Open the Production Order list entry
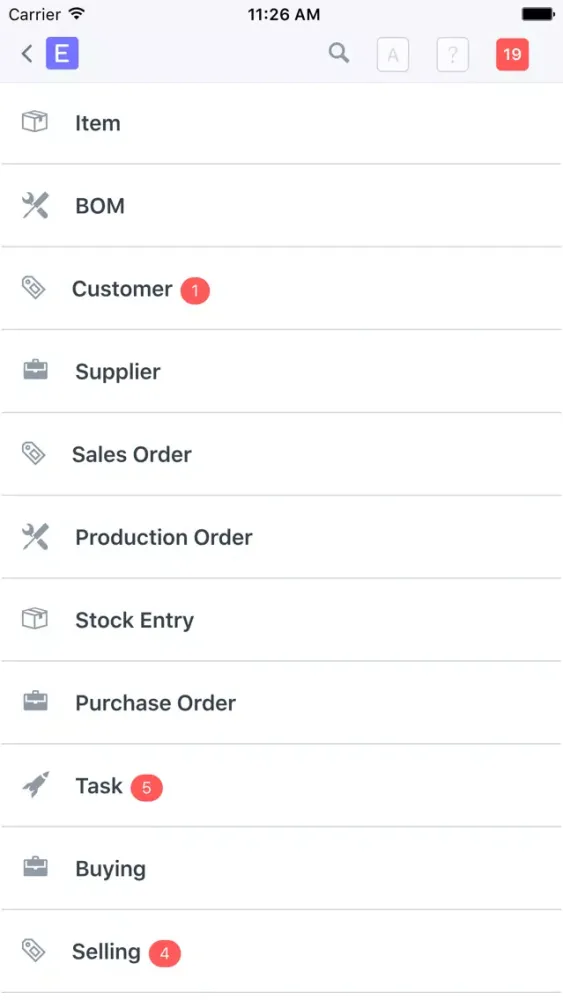This screenshot has height=1000, width=563. 281,537
